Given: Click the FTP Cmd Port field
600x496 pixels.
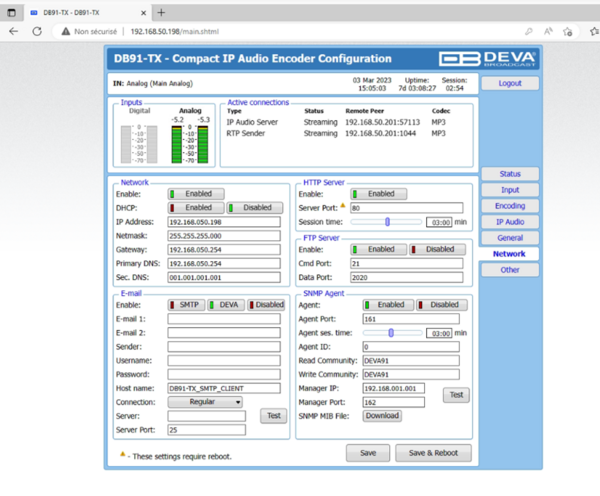Looking at the screenshot, I should (x=407, y=263).
